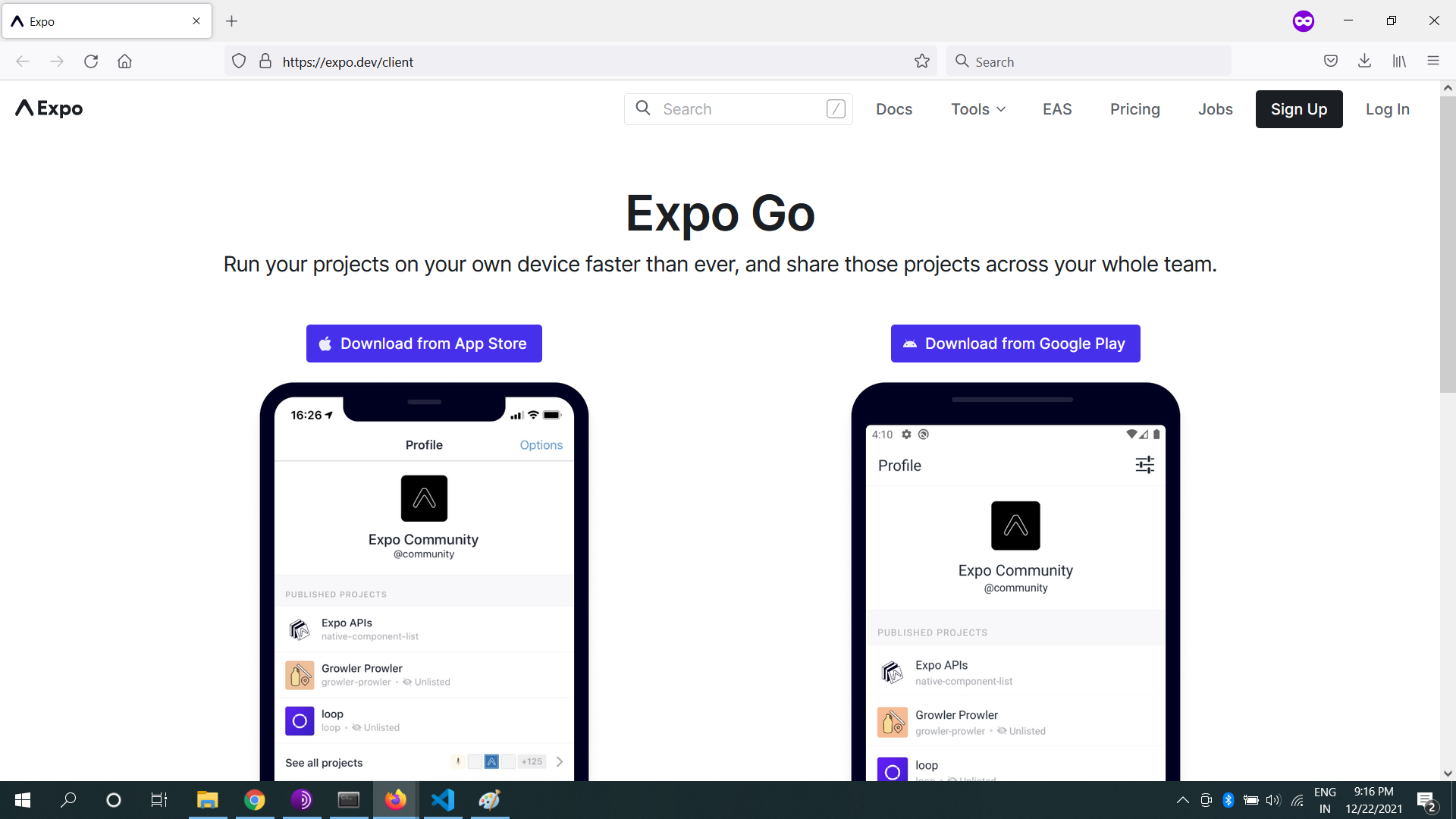Click the site security padlock icon
The image size is (1456, 819).
[265, 61]
